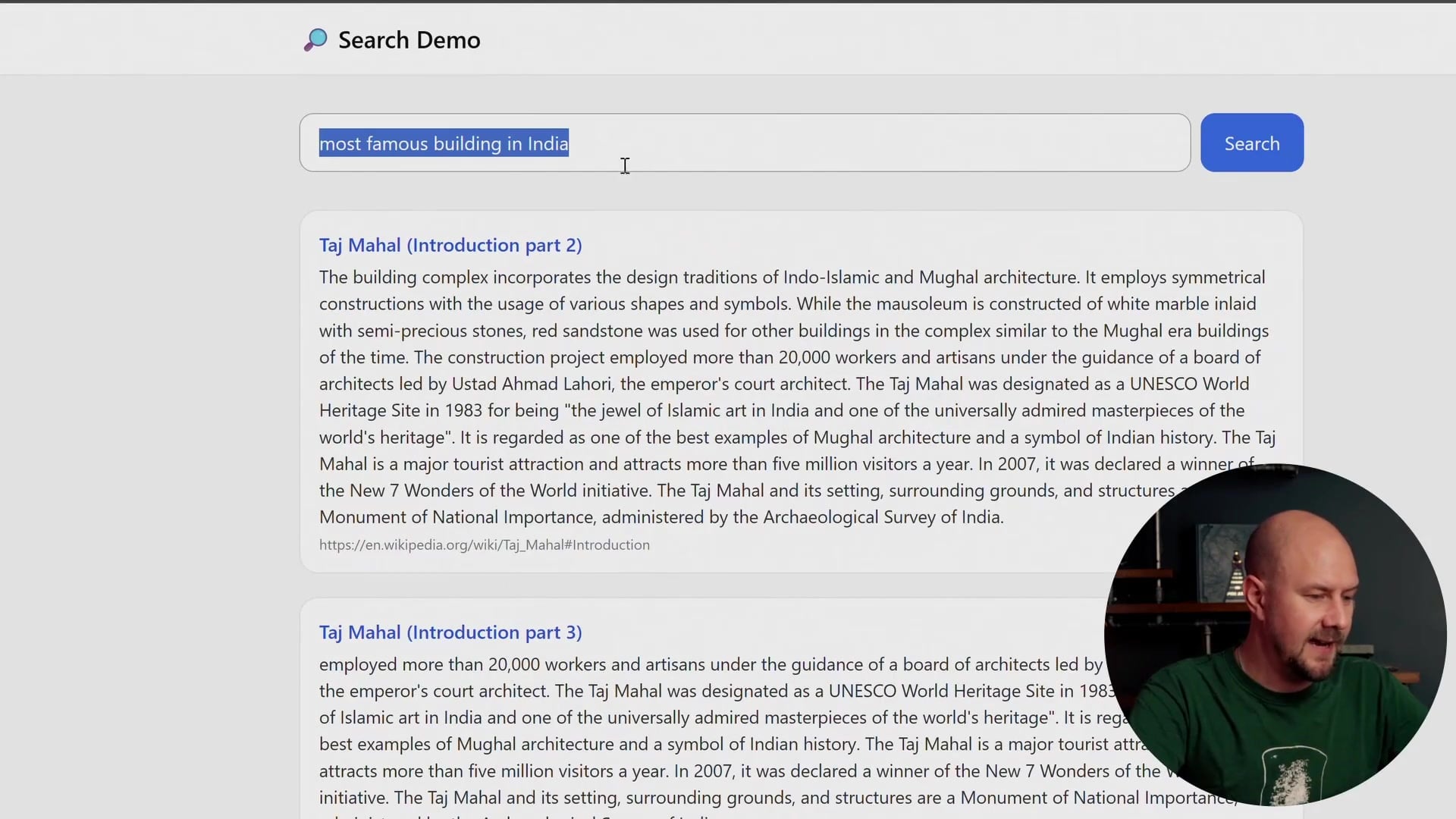
Task: Click the magnifying glass icon in the header
Action: click(315, 39)
